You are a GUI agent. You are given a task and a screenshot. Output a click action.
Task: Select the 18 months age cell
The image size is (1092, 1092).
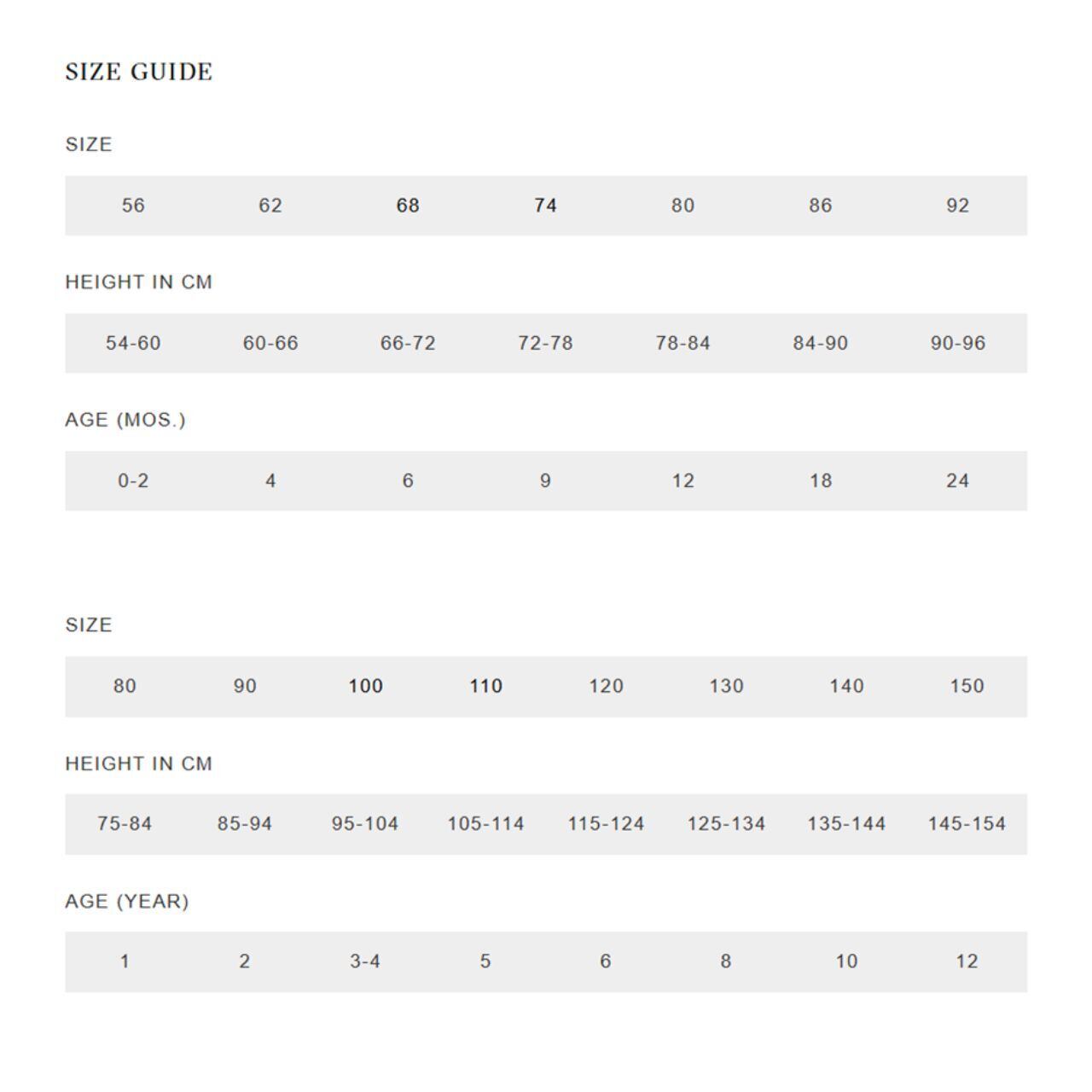coord(820,481)
